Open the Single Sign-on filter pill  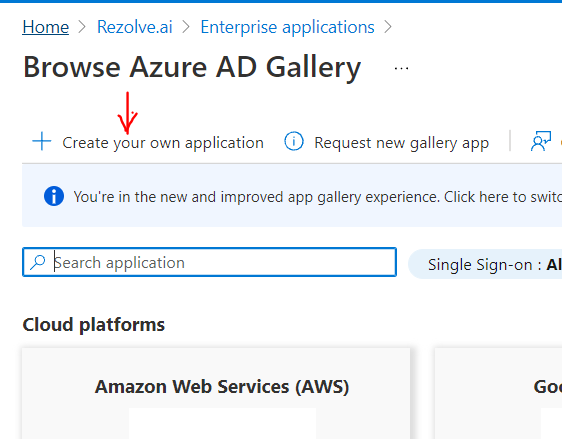(x=485, y=264)
